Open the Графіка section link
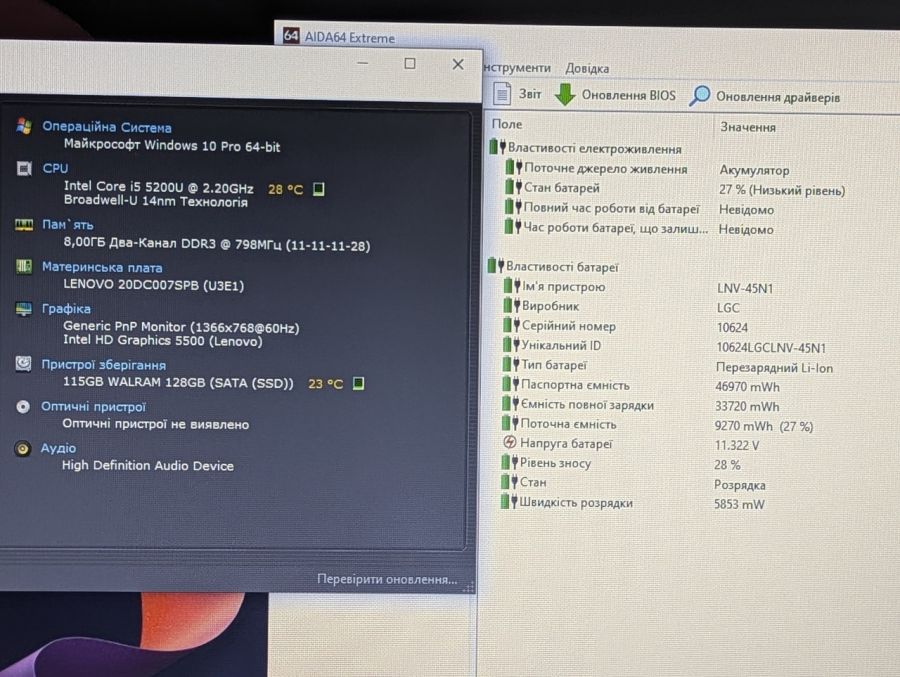Screen dimensions: 900x677 click(x=66, y=309)
